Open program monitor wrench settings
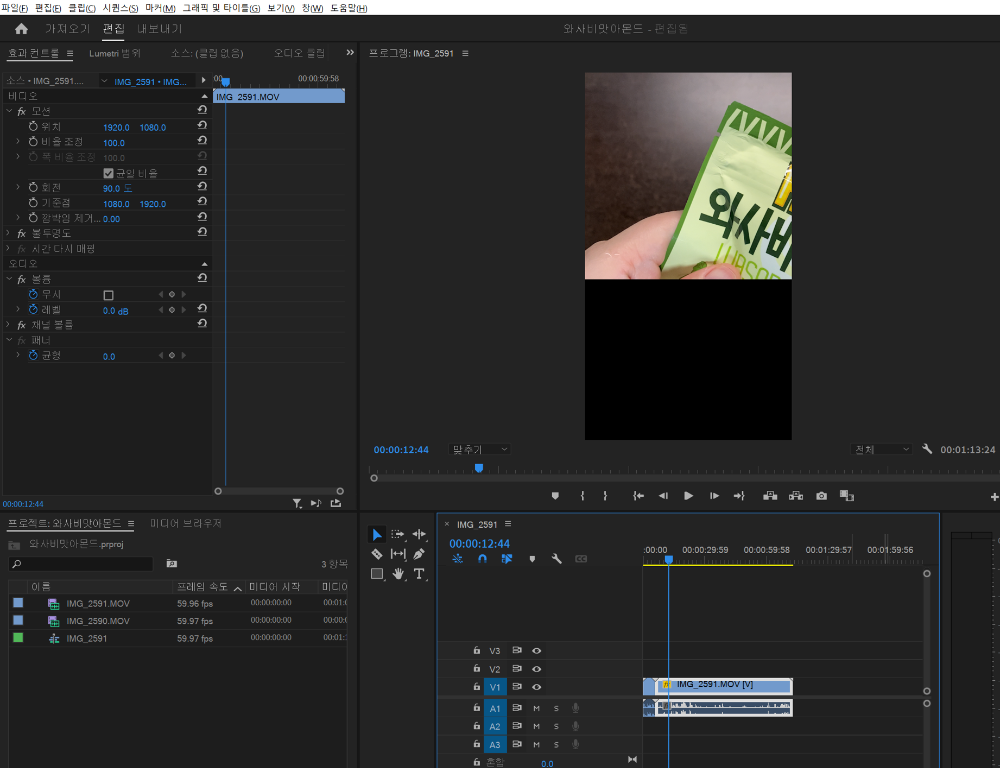Screen dimensions: 1000x768 (927, 449)
